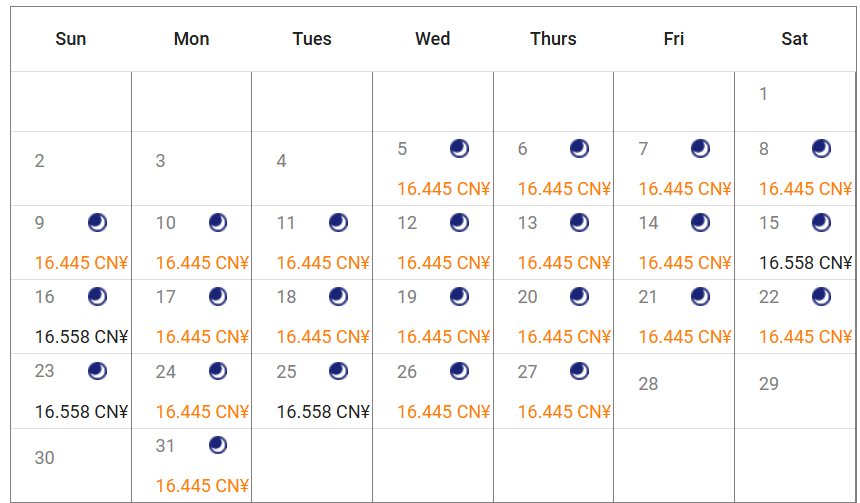Image resolution: width=860 pixels, height=503 pixels.
Task: Click the moon icon on day 31
Action: click(218, 446)
